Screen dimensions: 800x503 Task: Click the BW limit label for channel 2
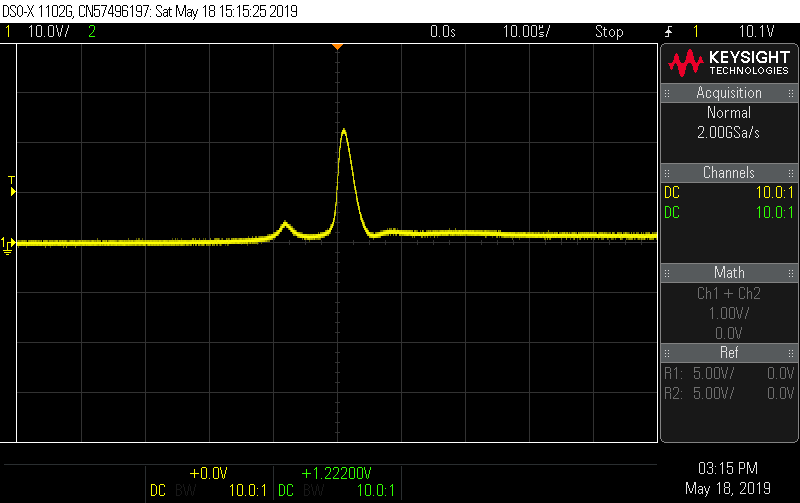314,491
